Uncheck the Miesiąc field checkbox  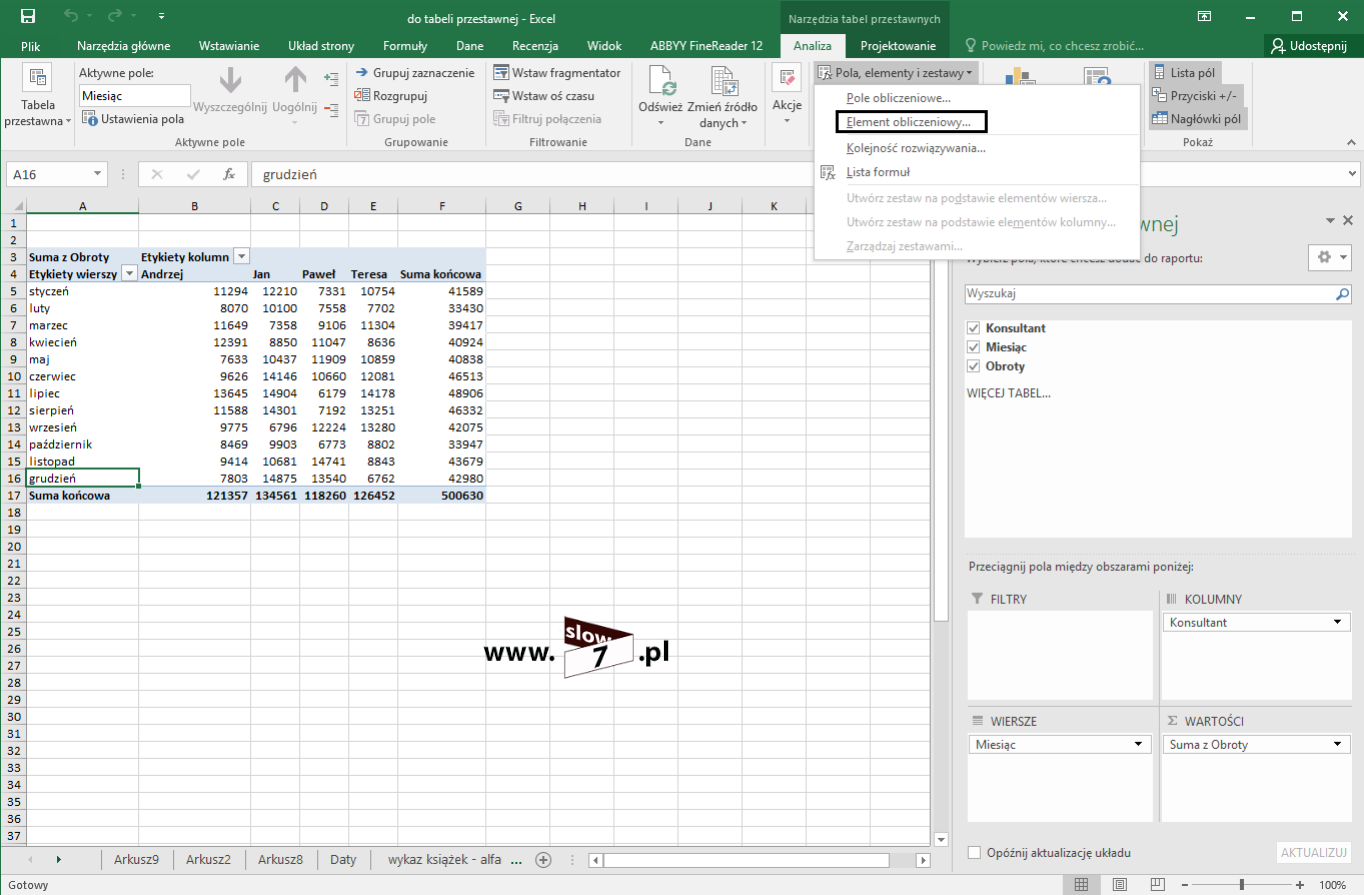click(x=974, y=347)
